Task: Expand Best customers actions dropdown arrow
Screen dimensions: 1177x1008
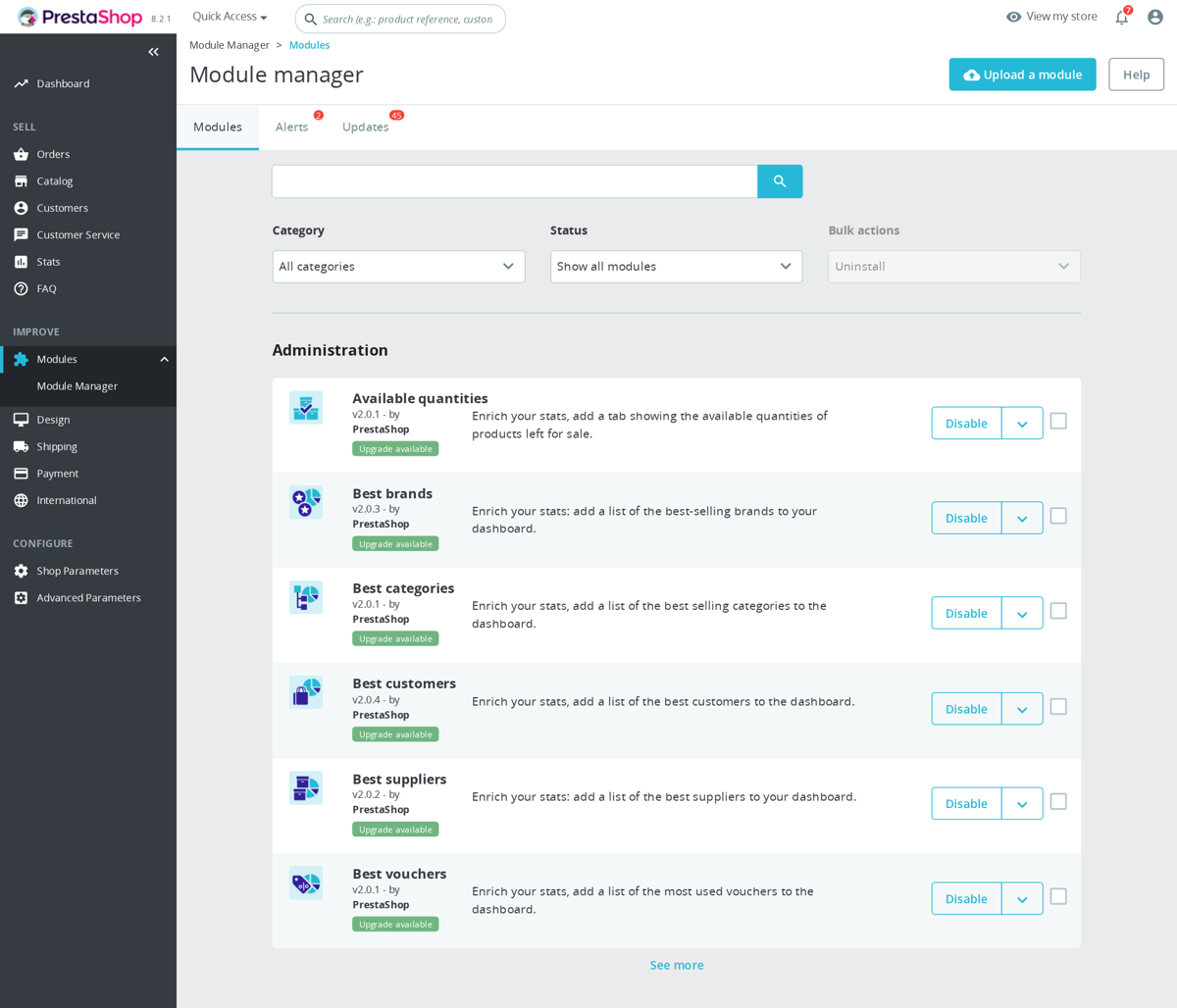Action: click(x=1022, y=709)
